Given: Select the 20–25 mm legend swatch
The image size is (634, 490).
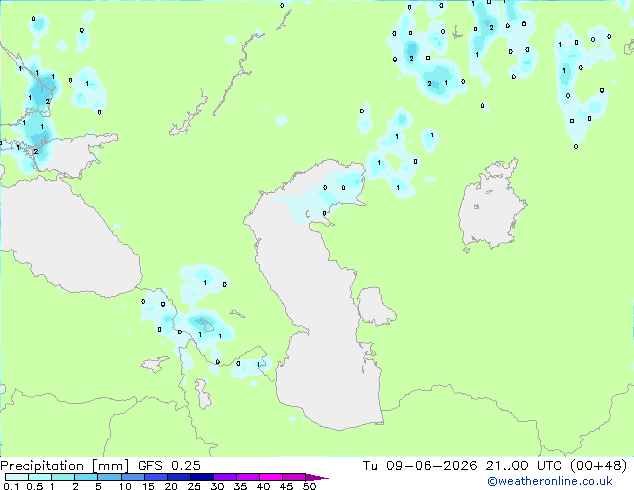Looking at the screenshot, I should [x=179, y=477].
